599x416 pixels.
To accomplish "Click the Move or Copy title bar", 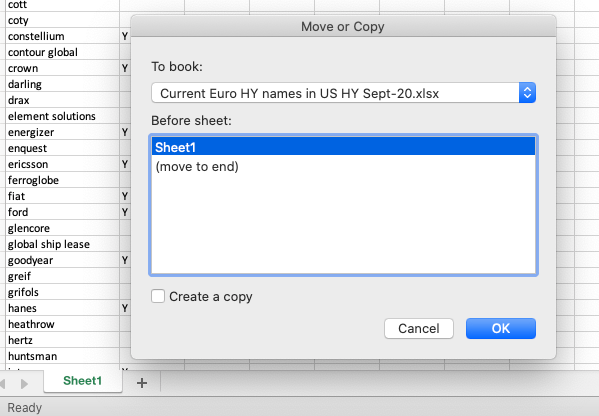I will coord(343,26).
